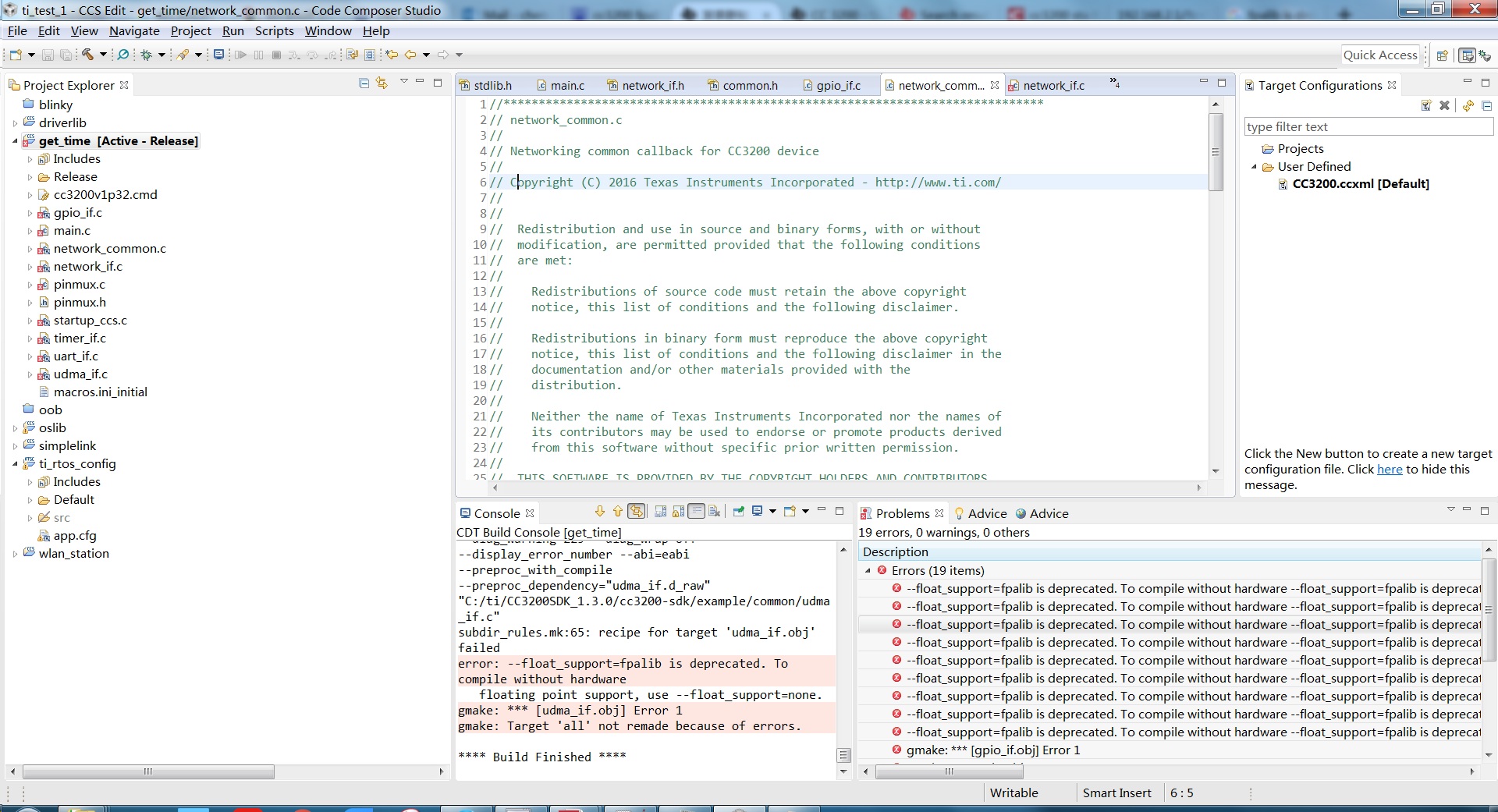This screenshot has width=1498, height=812.
Task: Open the Project menu
Action: (190, 30)
